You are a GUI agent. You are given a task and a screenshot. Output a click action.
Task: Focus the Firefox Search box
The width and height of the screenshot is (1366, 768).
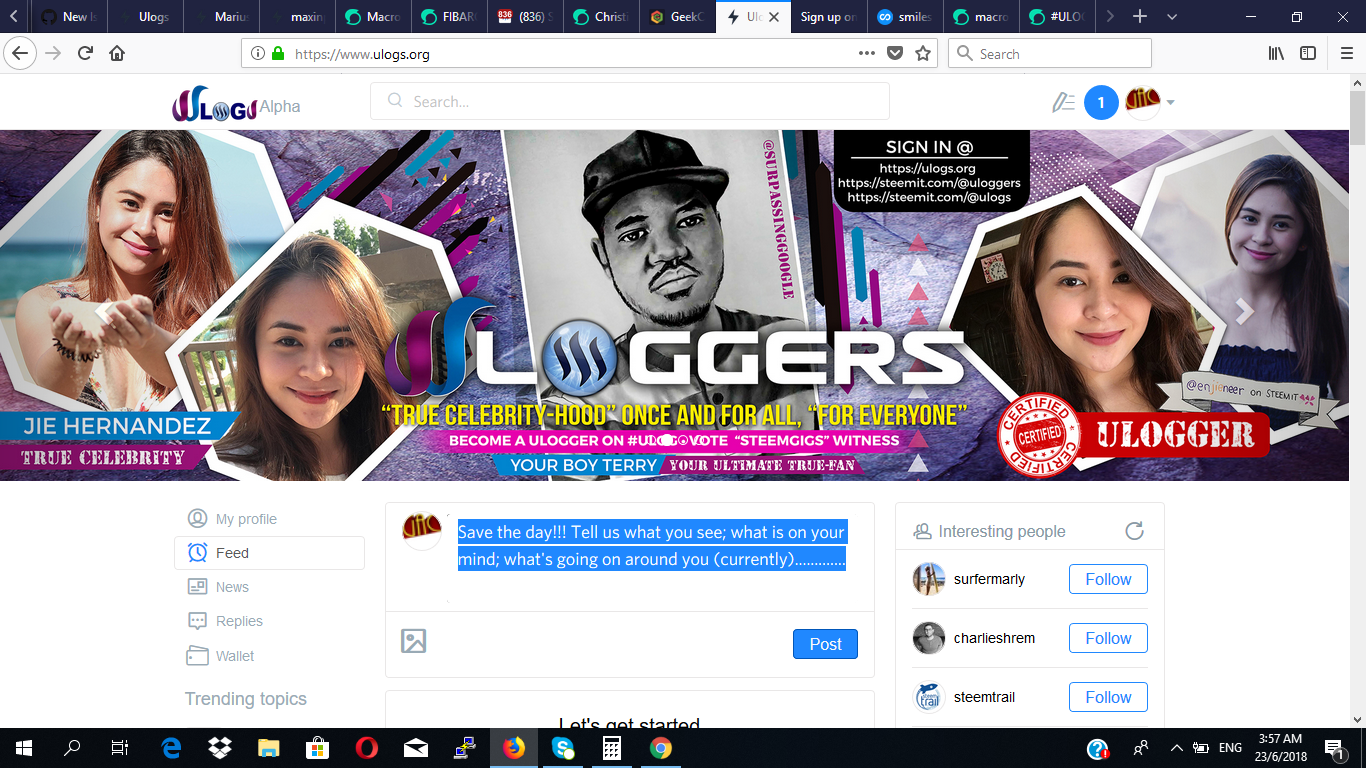tap(1049, 54)
